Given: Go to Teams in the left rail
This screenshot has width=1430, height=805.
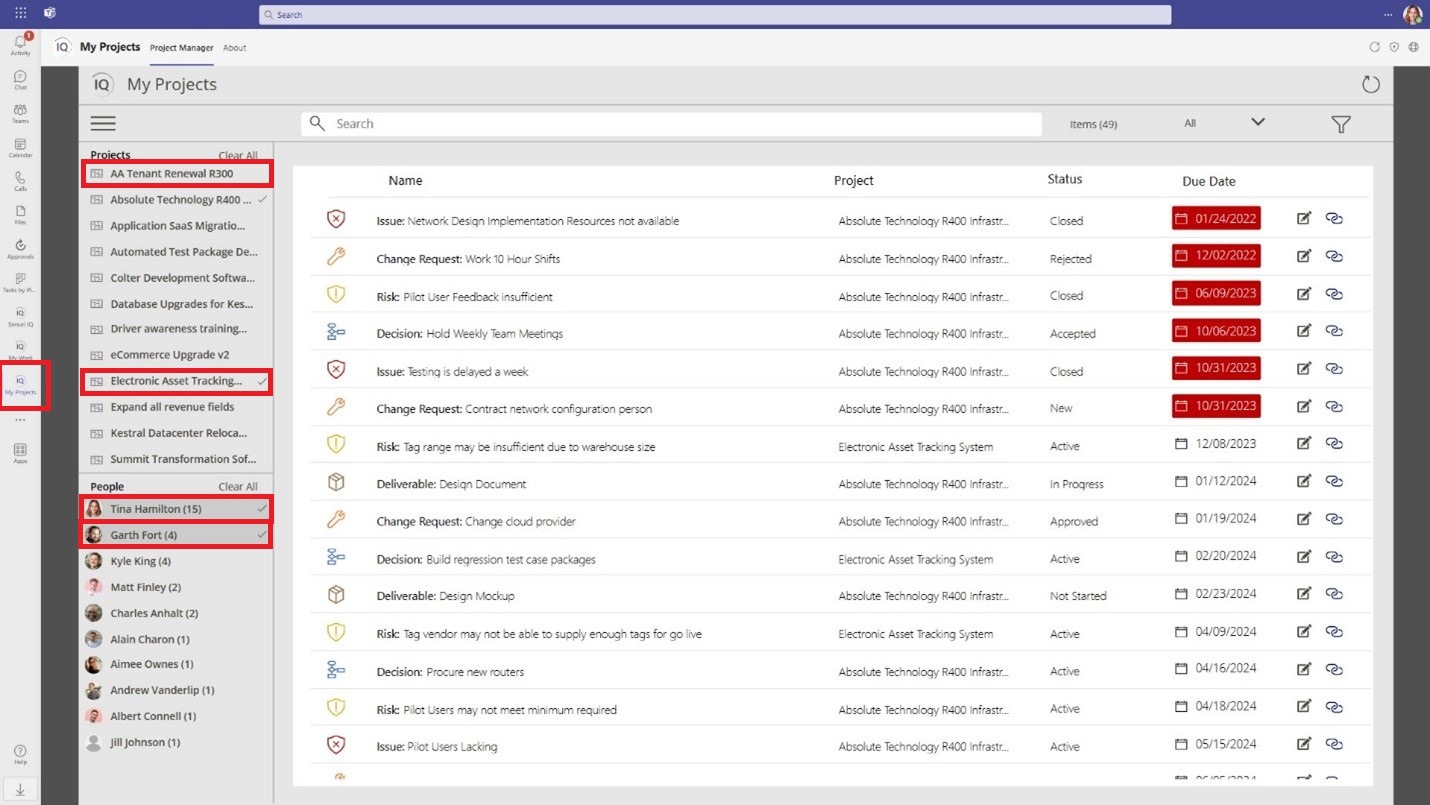Looking at the screenshot, I should (20, 114).
